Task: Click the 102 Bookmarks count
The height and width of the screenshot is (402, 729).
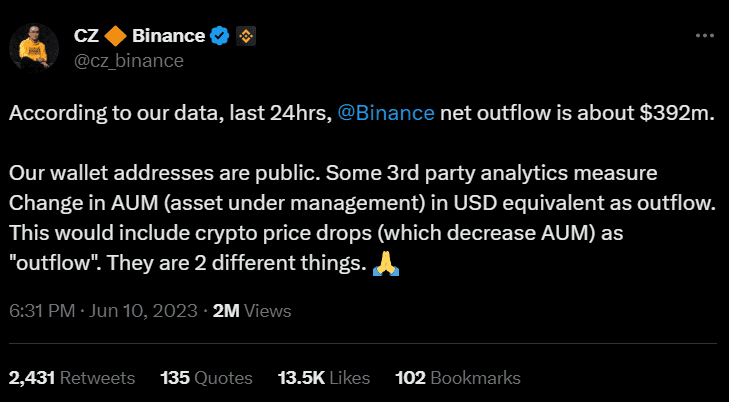Action: click(x=458, y=378)
